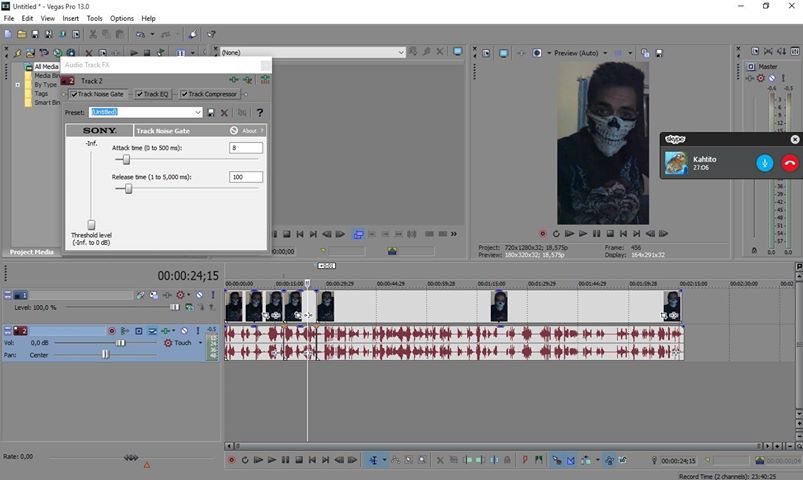This screenshot has height=480, width=803.
Task: Select the By Type media bin
Action: click(45, 85)
